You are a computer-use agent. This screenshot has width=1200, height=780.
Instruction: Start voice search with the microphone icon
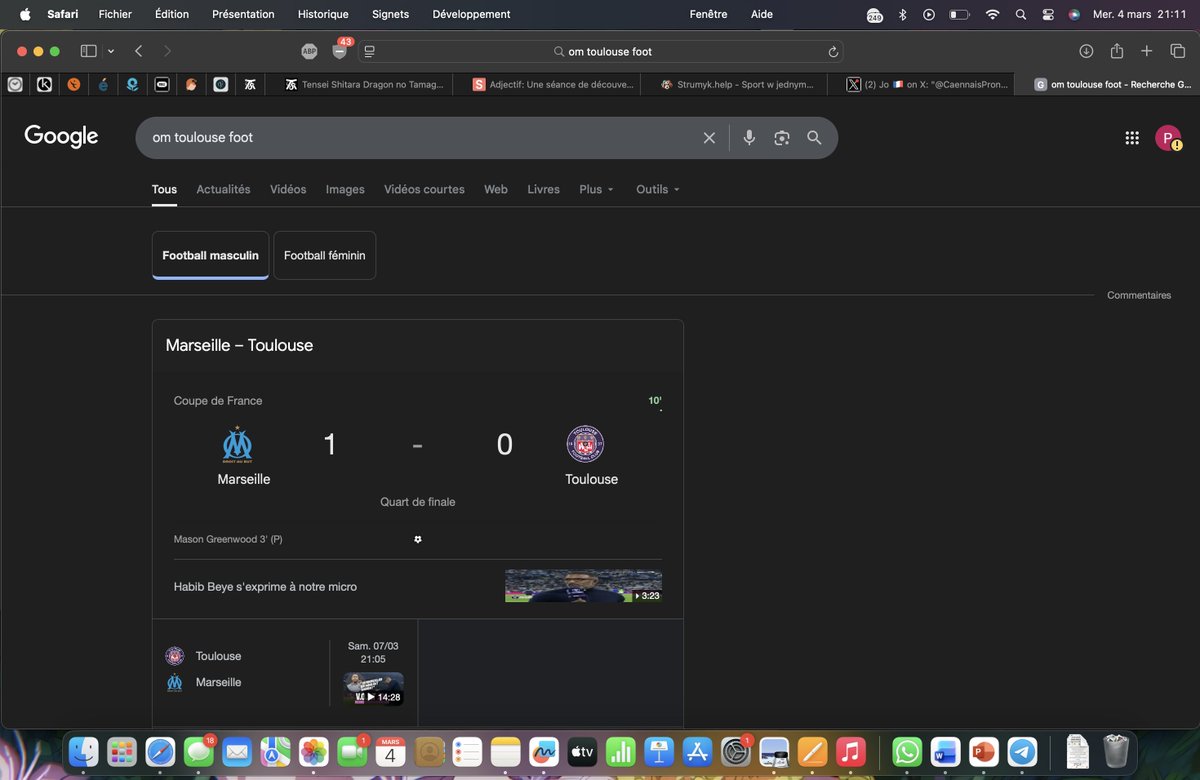(x=749, y=138)
